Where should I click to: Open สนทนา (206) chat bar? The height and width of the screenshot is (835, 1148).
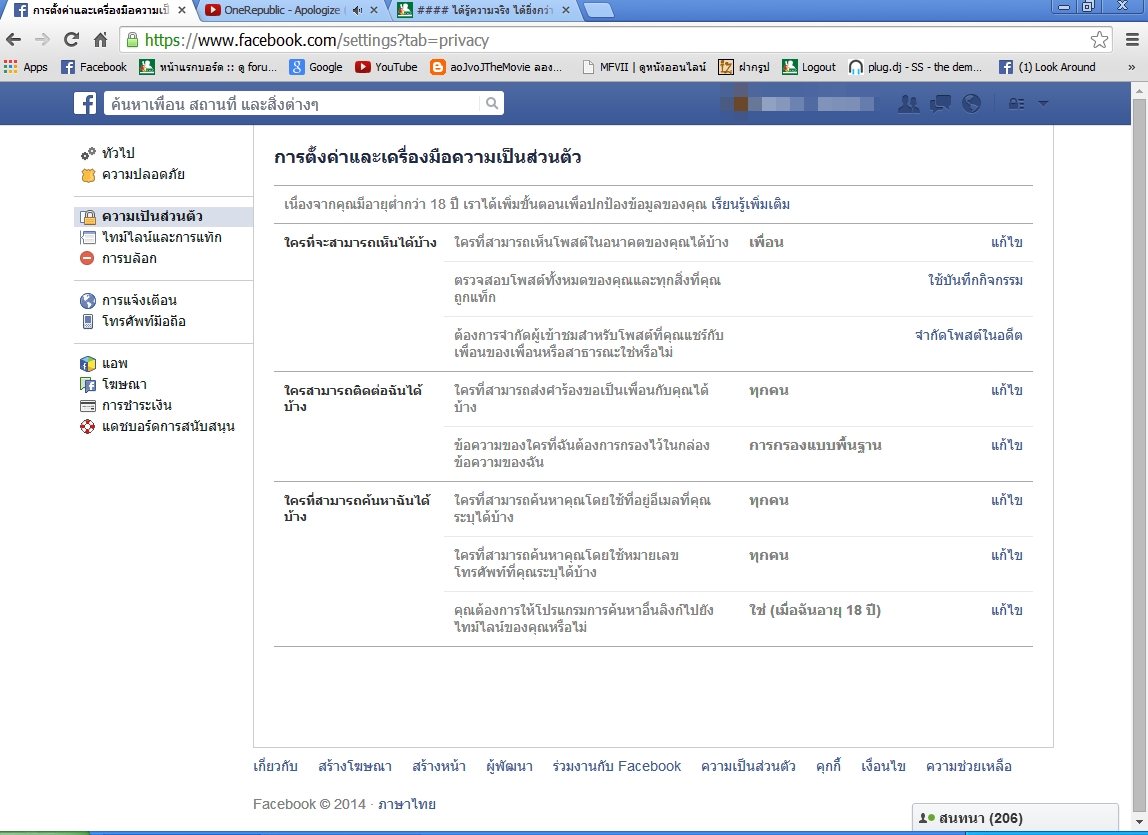coord(1015,818)
